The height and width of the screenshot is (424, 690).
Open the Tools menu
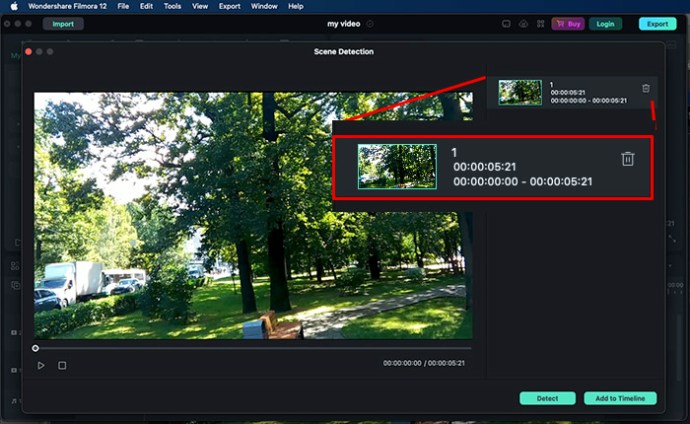pos(173,6)
